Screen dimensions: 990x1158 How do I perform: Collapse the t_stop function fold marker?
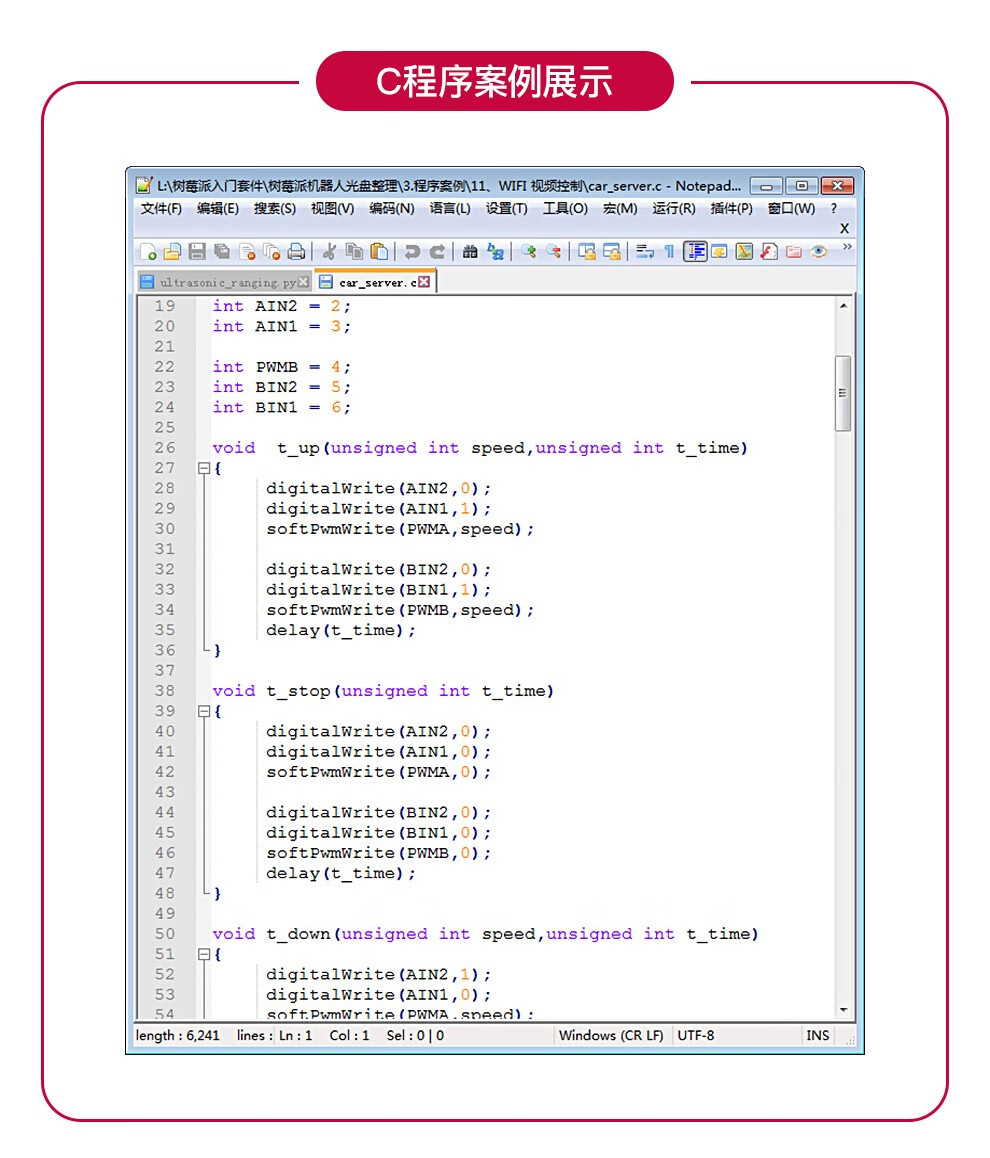click(204, 711)
